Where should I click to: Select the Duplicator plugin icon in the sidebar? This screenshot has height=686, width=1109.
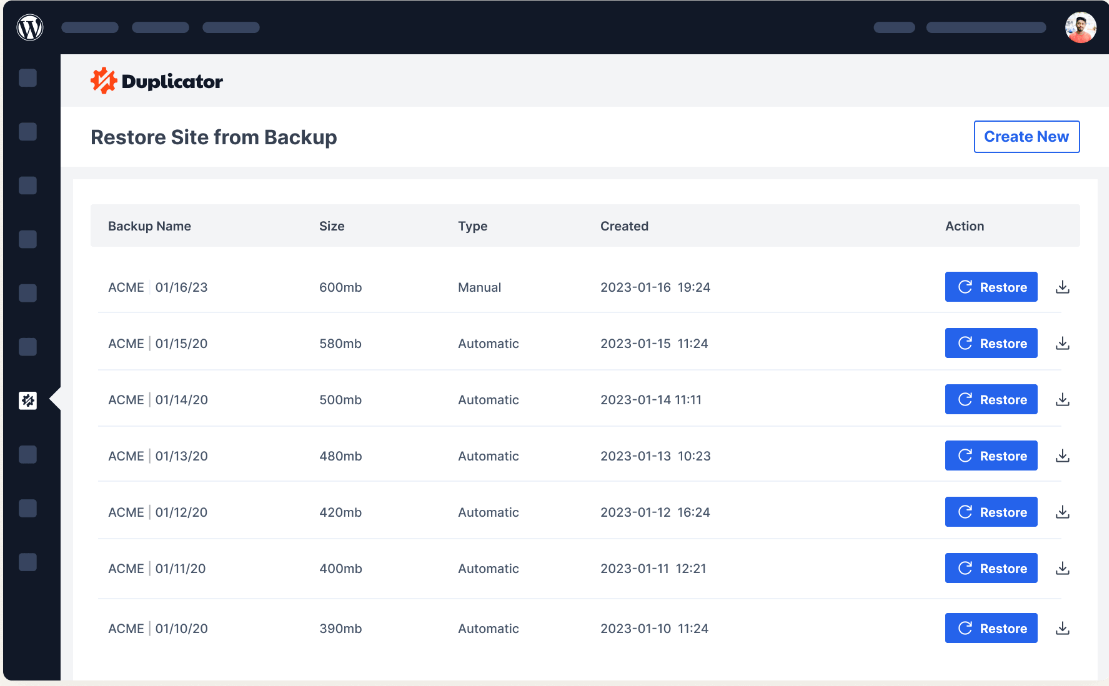click(x=28, y=399)
